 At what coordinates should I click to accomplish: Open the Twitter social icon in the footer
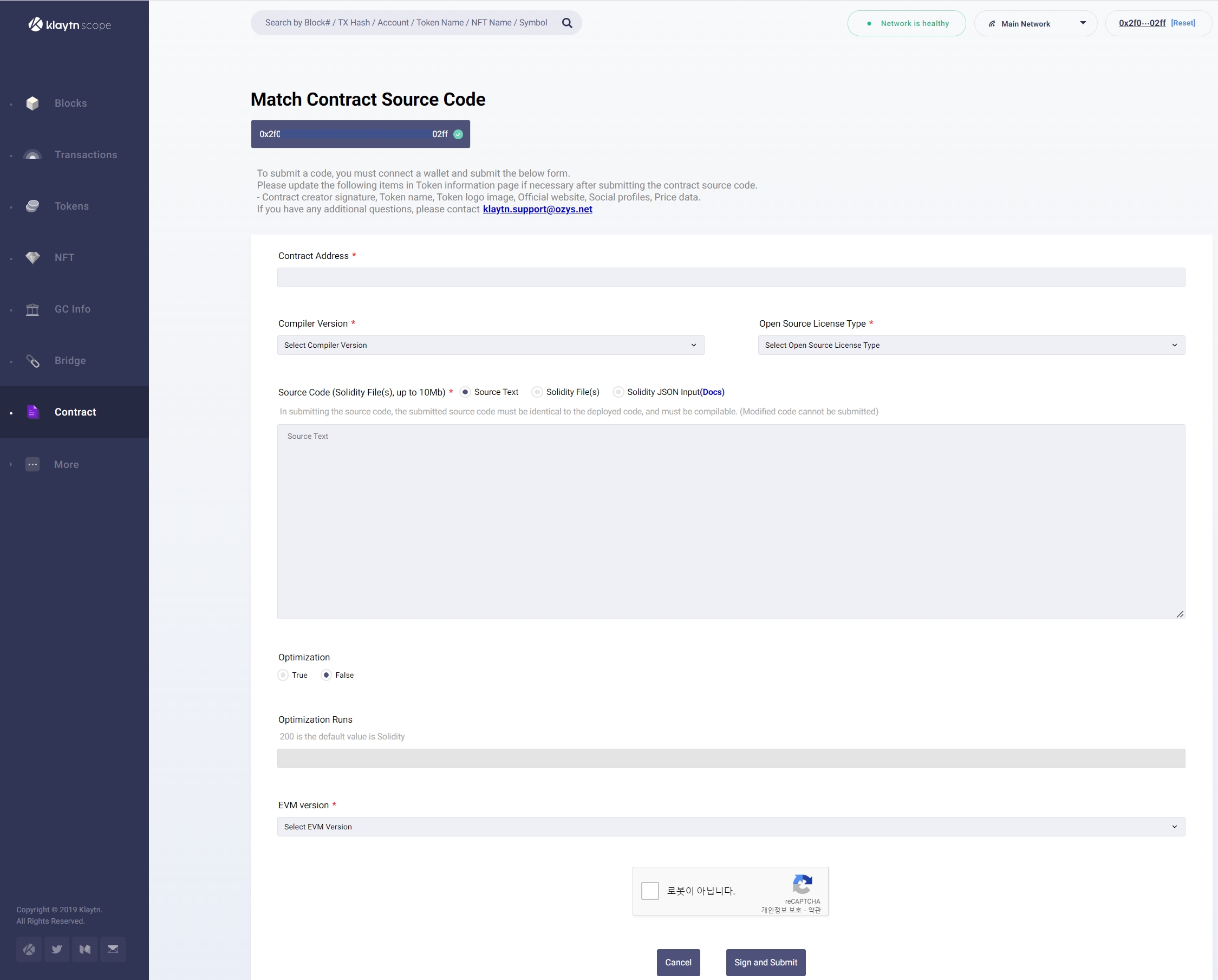point(56,949)
